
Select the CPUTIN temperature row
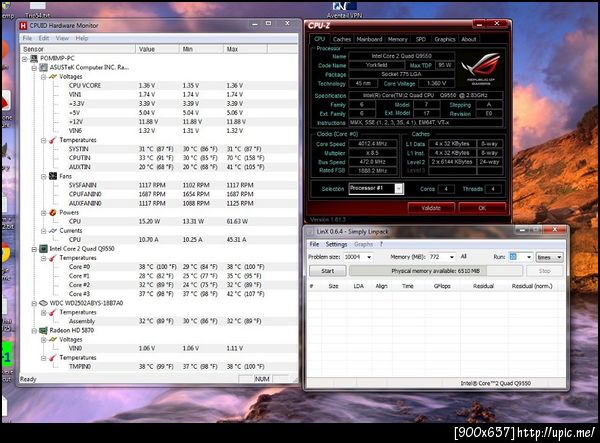159,158
